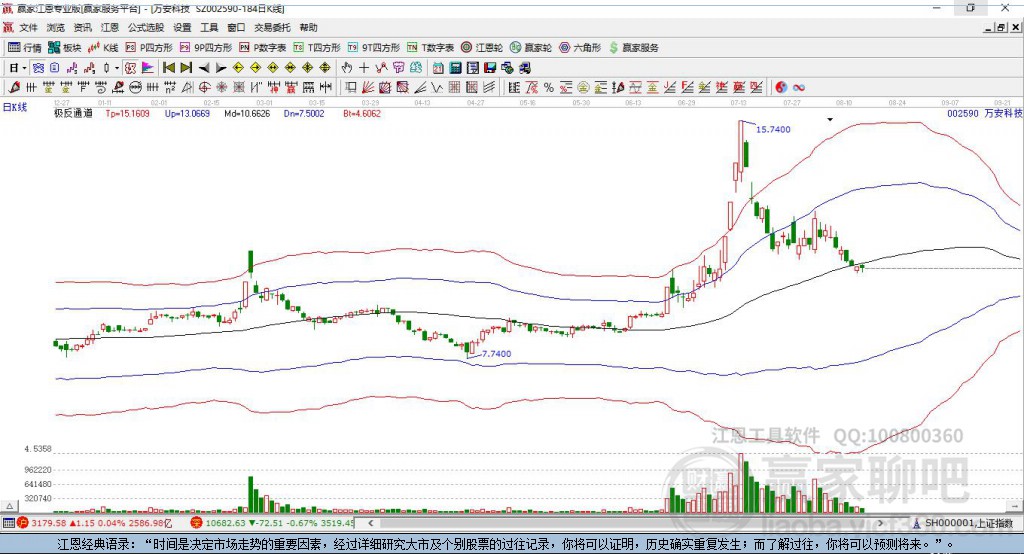
Task: Open the 板块 sector view
Action: click(x=65, y=48)
